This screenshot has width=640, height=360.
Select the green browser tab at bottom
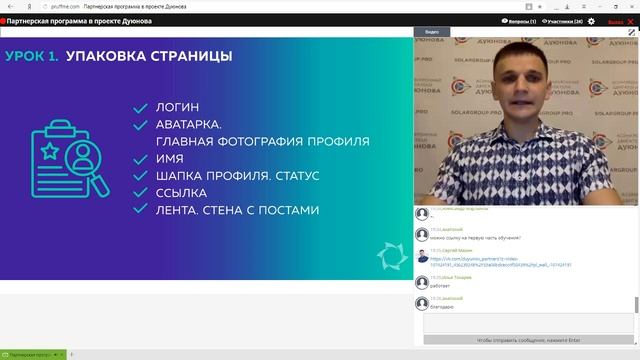[x=33, y=355]
